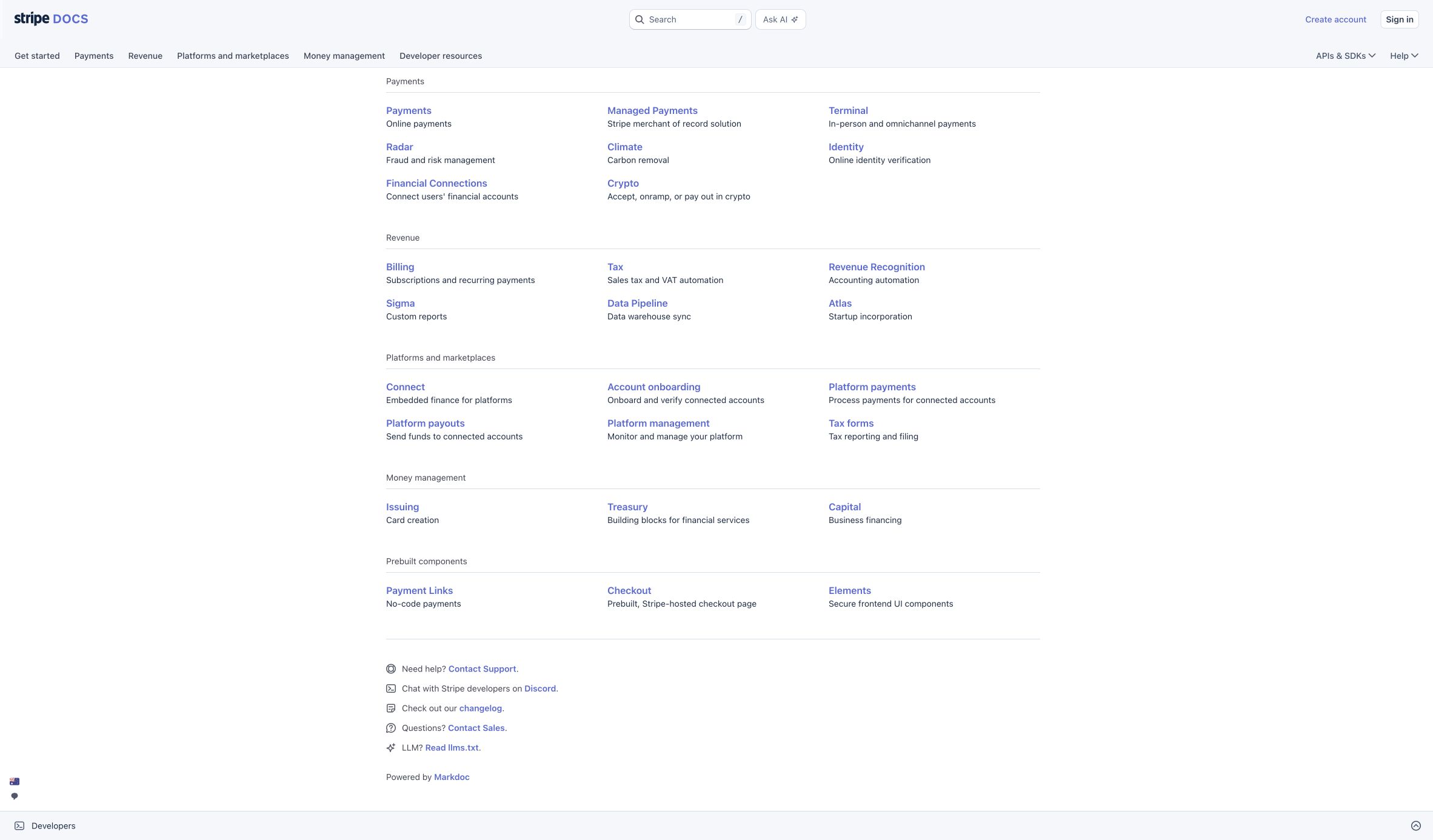Open the Financial Connections link
1433x840 pixels.
click(436, 183)
